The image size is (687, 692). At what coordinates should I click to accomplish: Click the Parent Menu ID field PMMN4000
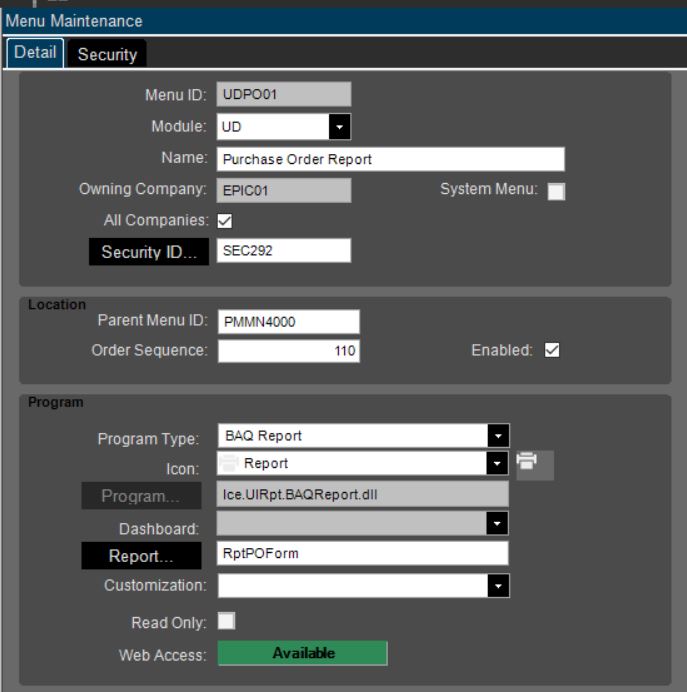tap(289, 322)
